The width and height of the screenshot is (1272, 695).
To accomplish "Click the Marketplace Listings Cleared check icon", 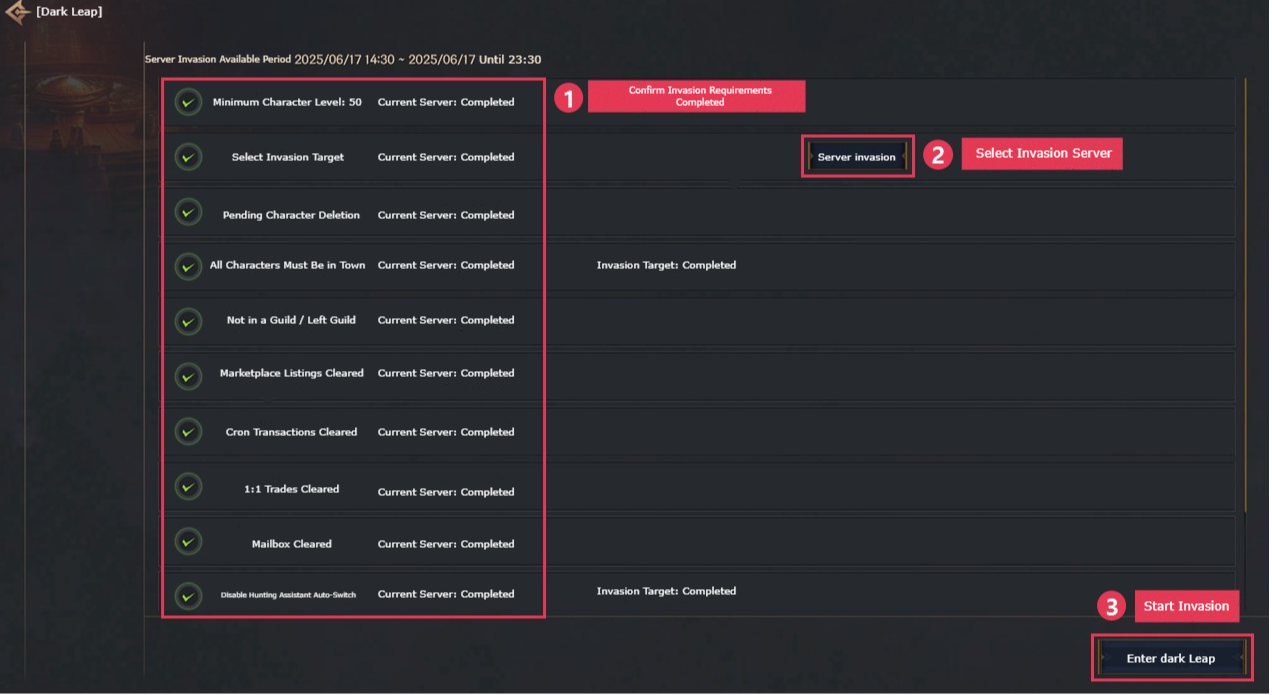I will [188, 375].
